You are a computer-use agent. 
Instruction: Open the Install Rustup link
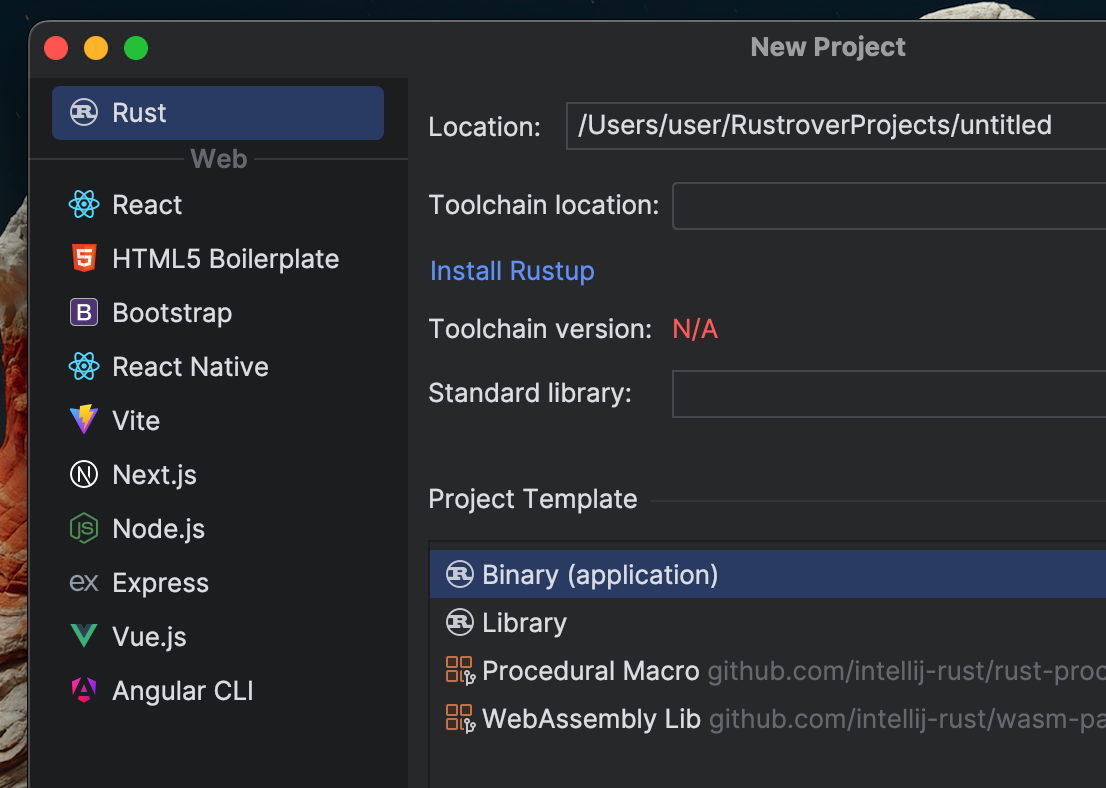(512, 271)
